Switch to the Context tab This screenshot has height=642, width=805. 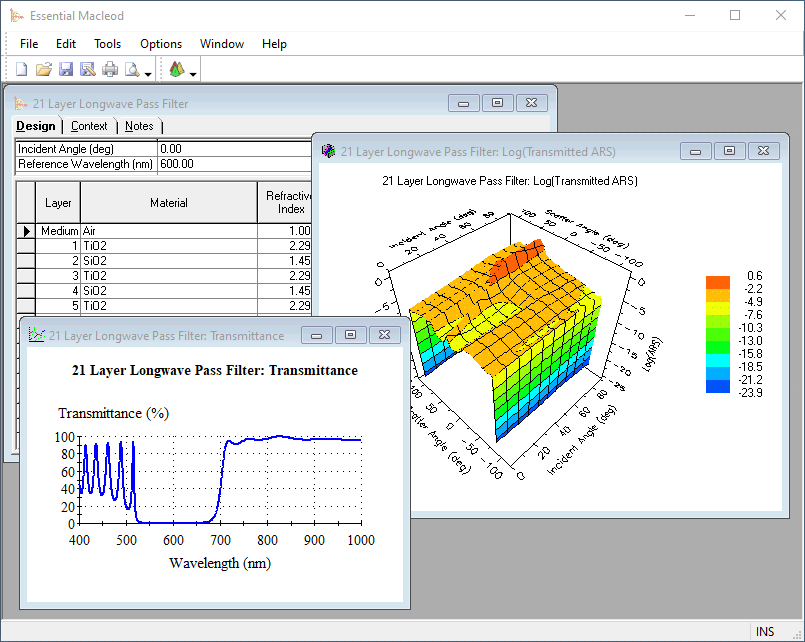coord(89,126)
